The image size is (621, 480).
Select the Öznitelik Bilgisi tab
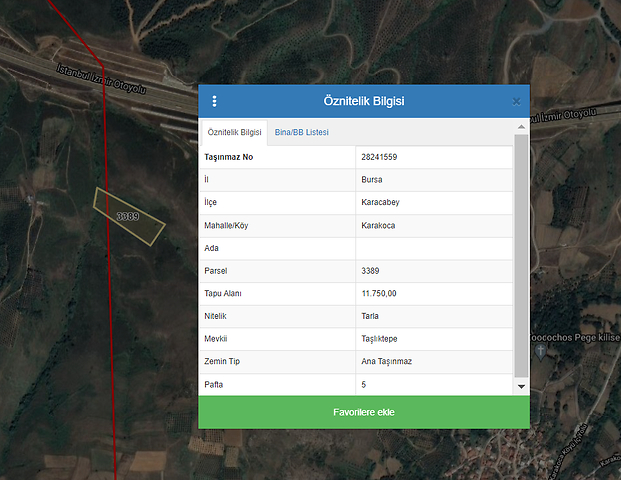(x=234, y=132)
